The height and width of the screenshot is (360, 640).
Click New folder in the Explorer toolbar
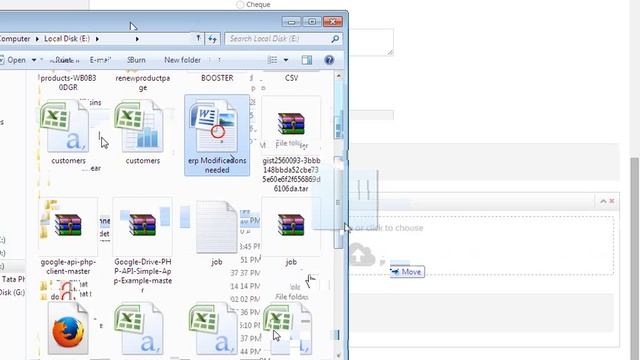pyautogui.click(x=182, y=60)
